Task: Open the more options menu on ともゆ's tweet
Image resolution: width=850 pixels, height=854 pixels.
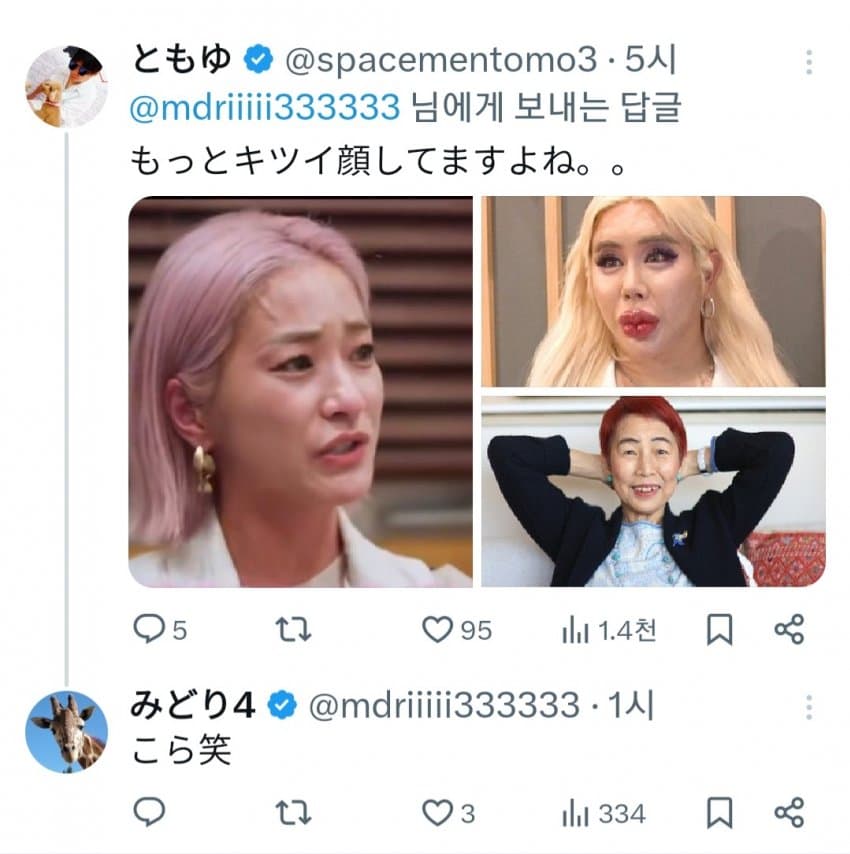Action: (x=808, y=63)
